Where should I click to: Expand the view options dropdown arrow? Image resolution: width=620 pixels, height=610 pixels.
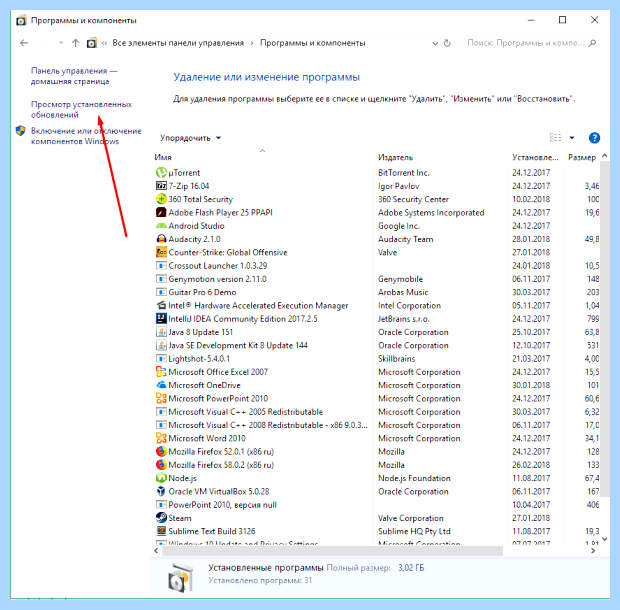tap(572, 138)
